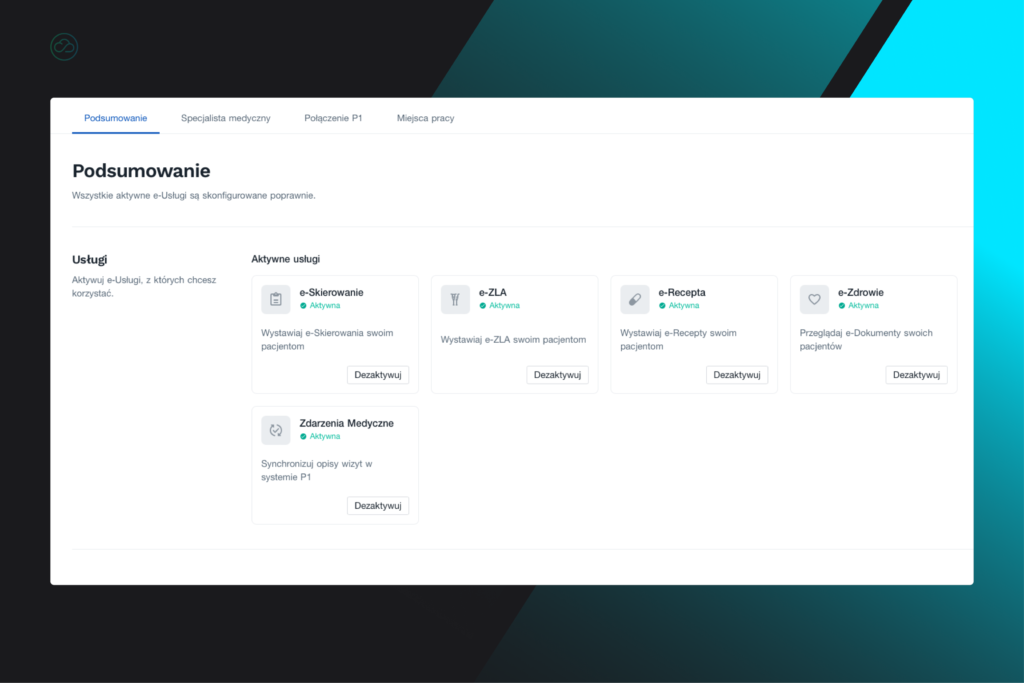The image size is (1024, 683).
Task: Click 'Wystawiaj e-Skierowania swoim pacjentom' description
Action: (x=327, y=340)
